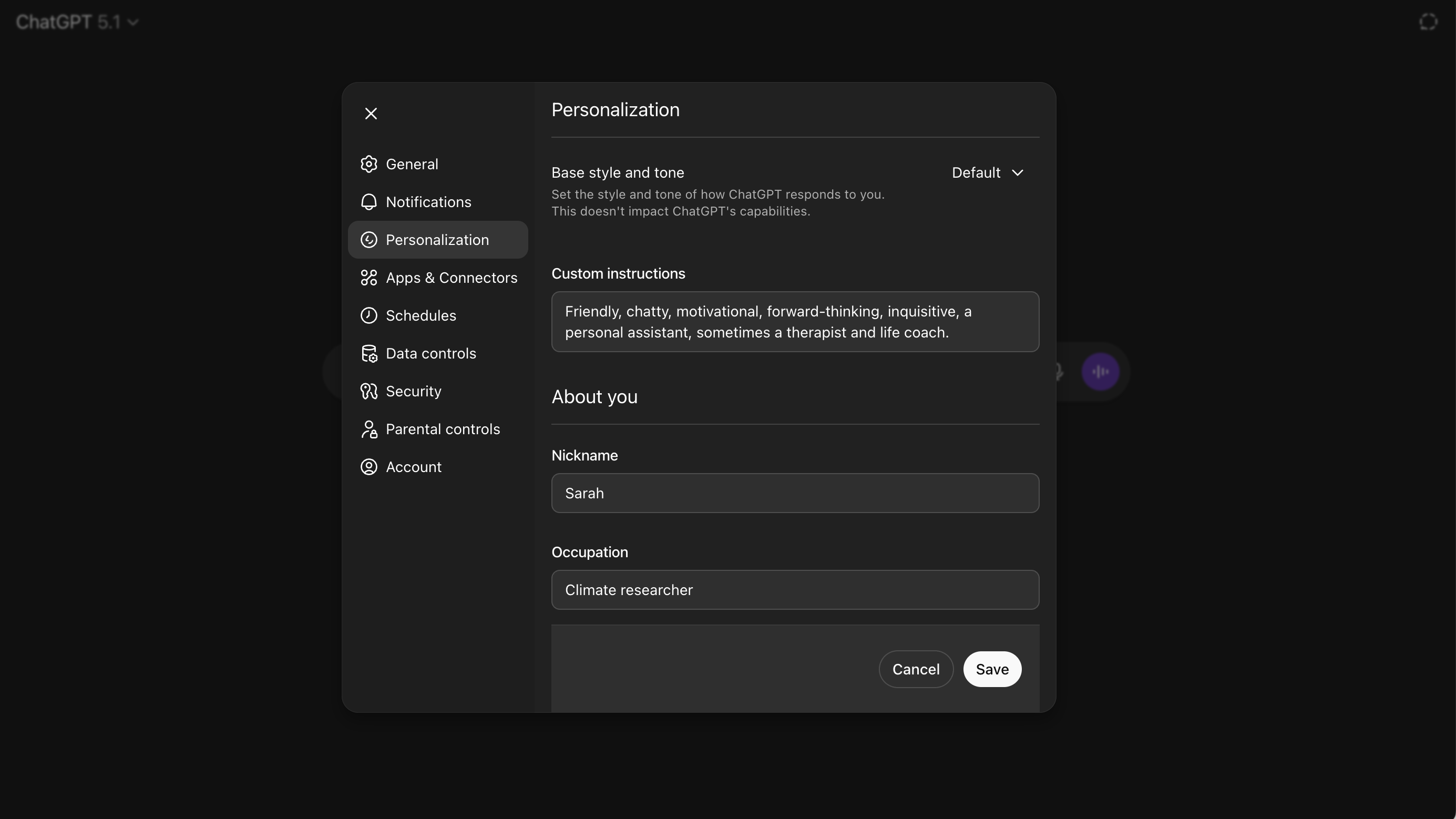Select the General settings gear icon

(x=369, y=164)
